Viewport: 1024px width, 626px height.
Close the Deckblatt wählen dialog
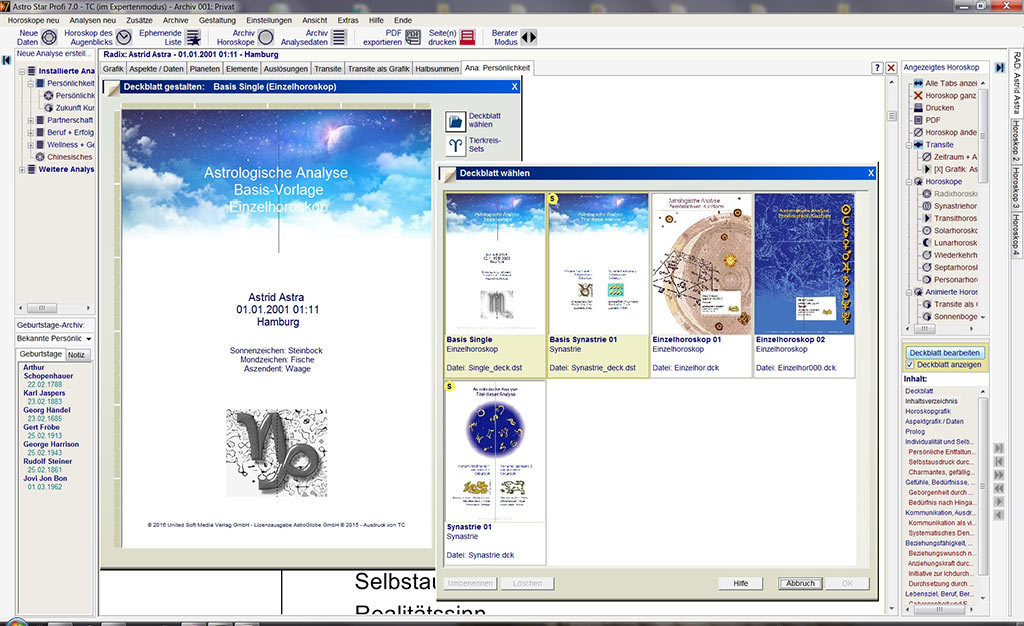(871, 173)
